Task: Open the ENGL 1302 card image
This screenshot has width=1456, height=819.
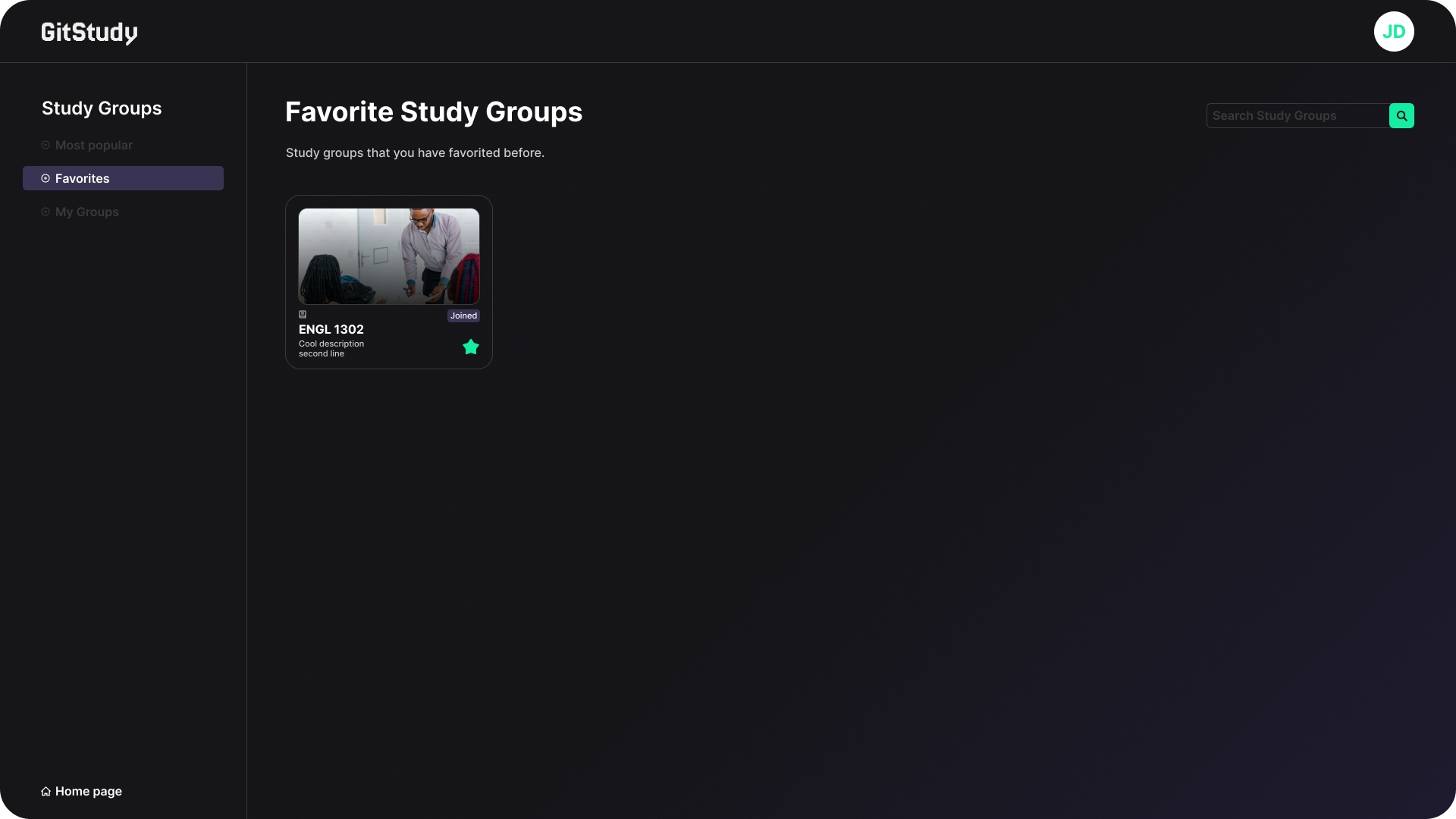Action: pyautogui.click(x=389, y=256)
